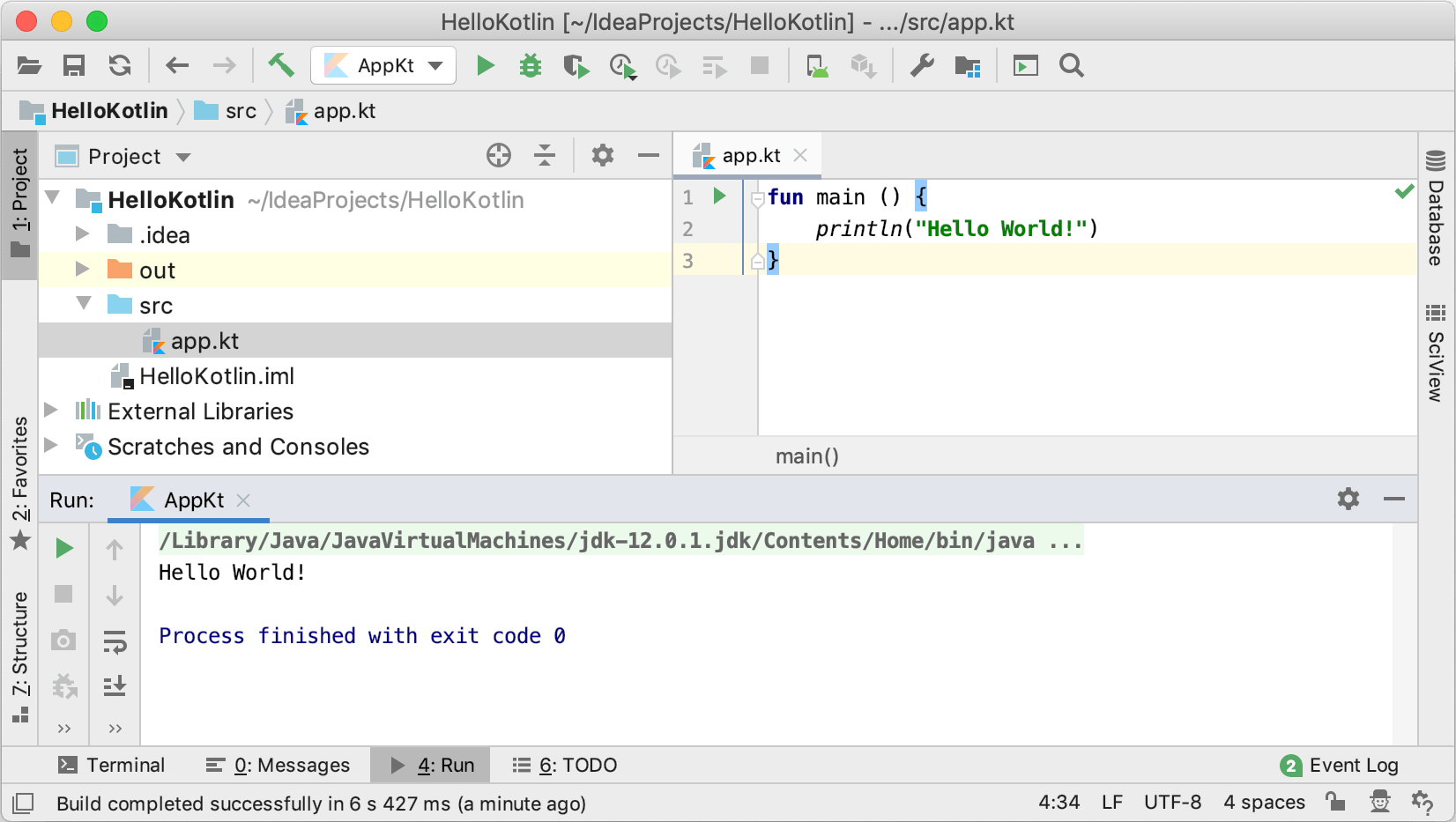
Task: Click main() in the editor breadcrumb
Action: 807,456
